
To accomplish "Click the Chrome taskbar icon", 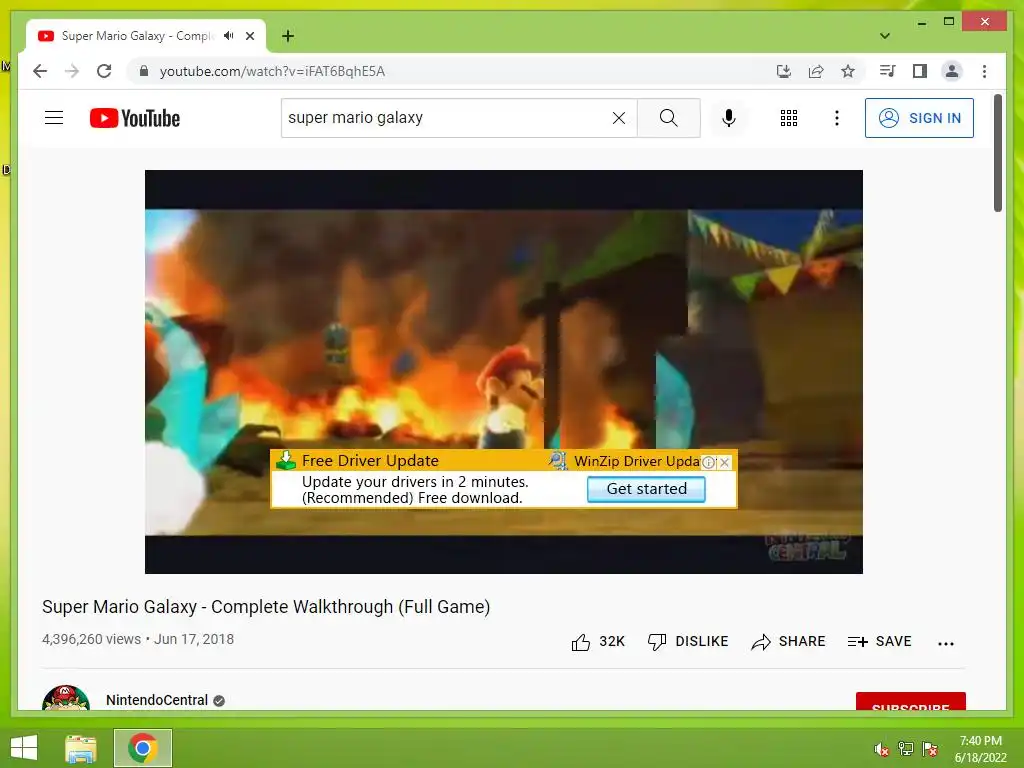I will click(143, 748).
